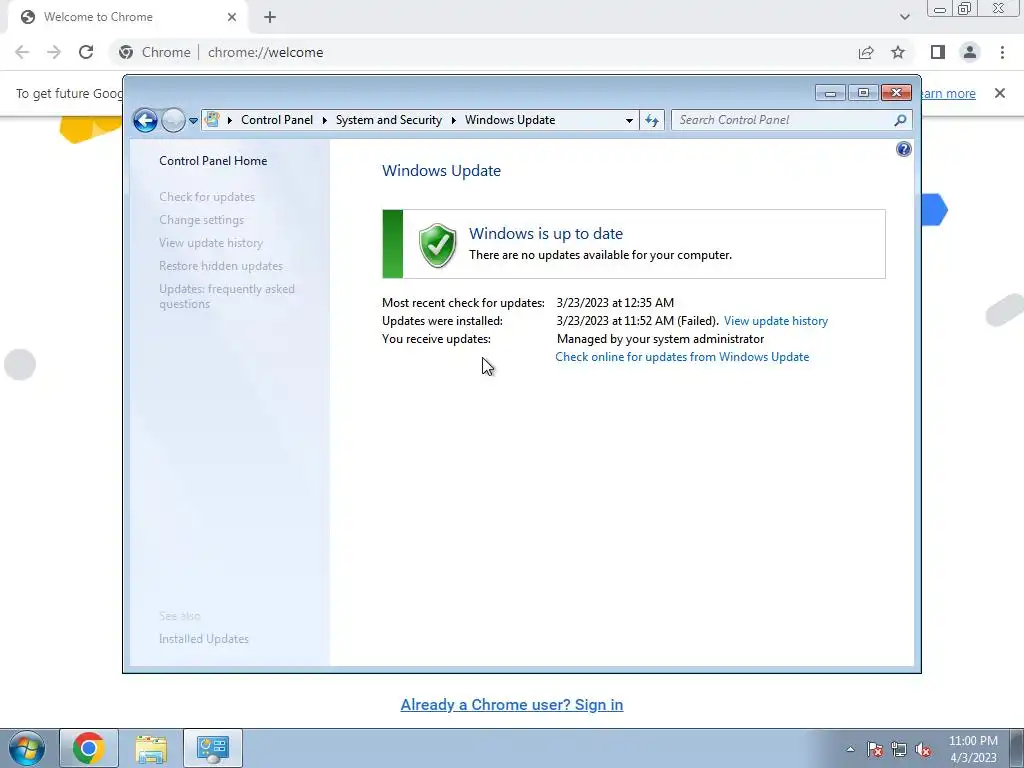Show hidden system tray icons
This screenshot has height=768, width=1024.
coord(850,749)
